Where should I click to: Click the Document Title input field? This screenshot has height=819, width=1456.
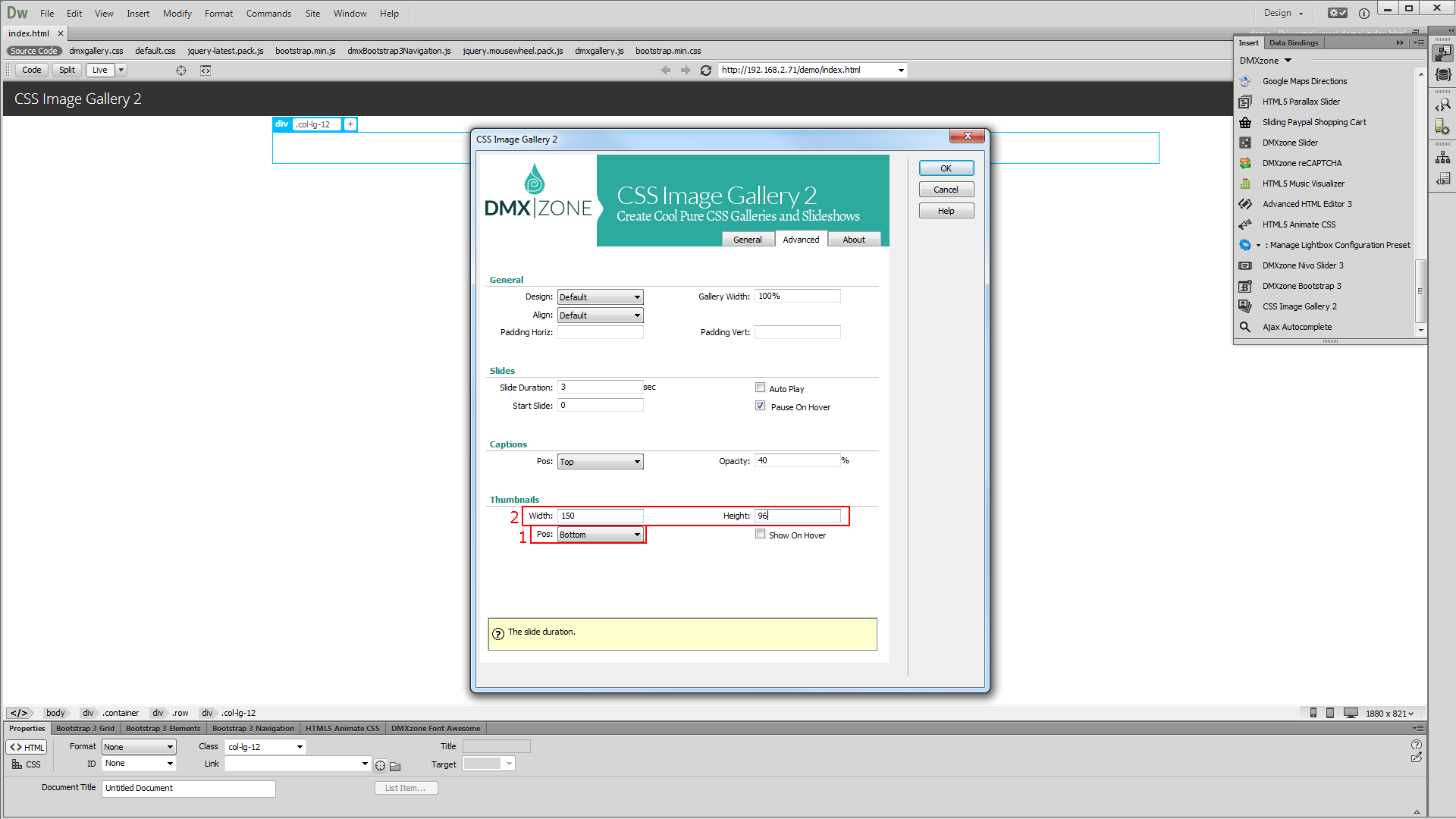189,789
